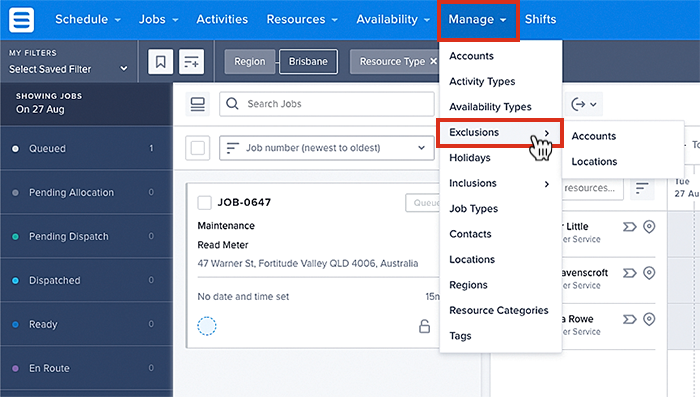700x397 pixels.
Task: Select Availability Types menu item
Action: (490, 107)
